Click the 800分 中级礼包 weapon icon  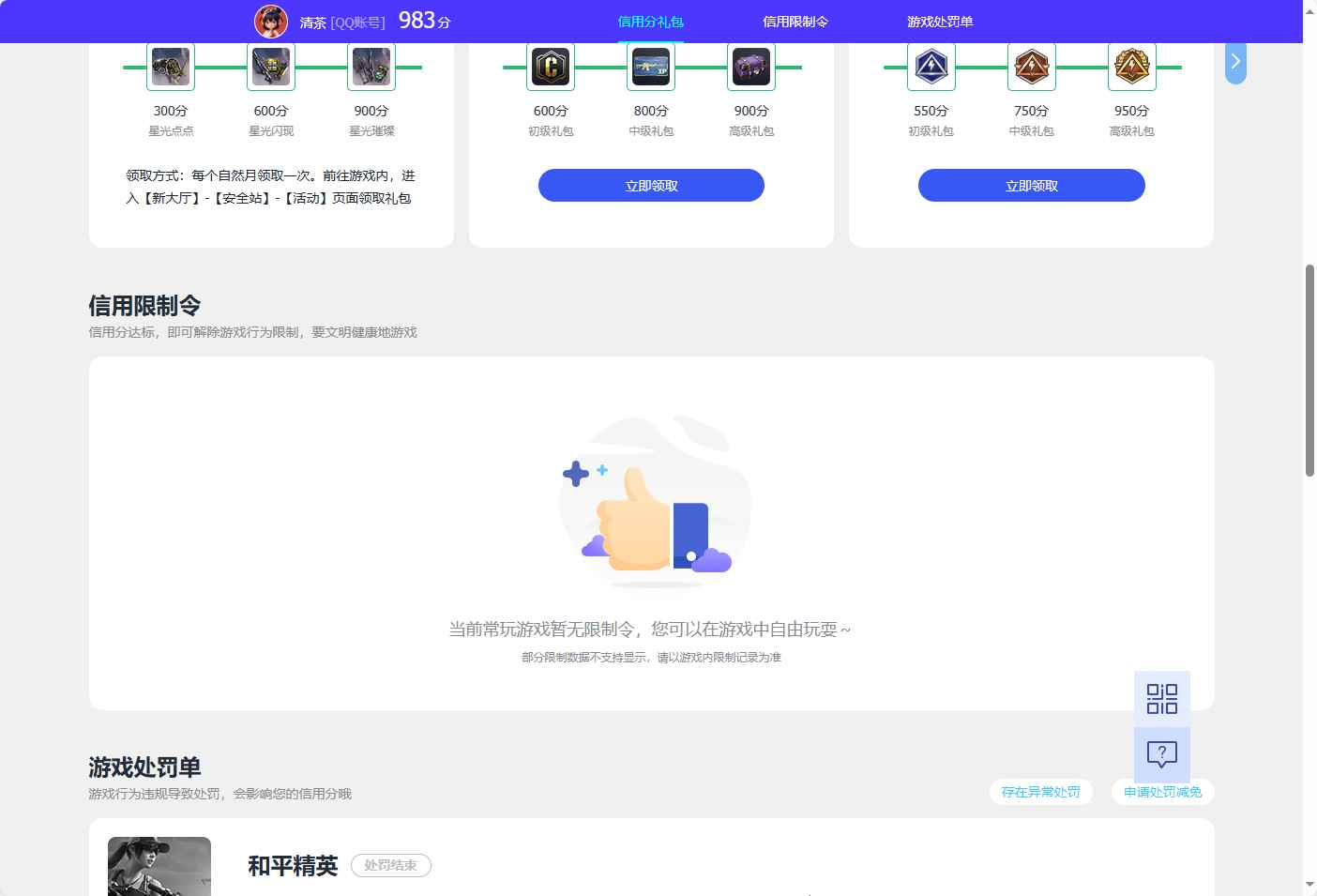(x=650, y=66)
